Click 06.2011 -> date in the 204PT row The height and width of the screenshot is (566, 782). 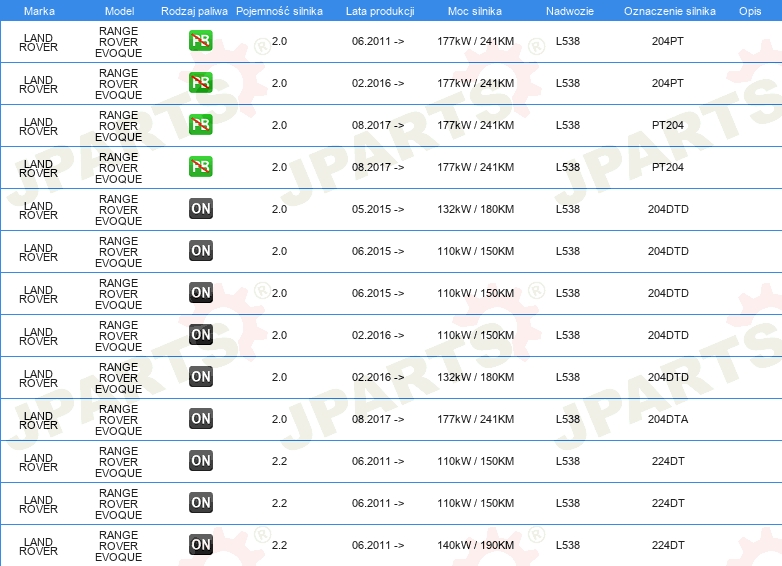pos(378,41)
